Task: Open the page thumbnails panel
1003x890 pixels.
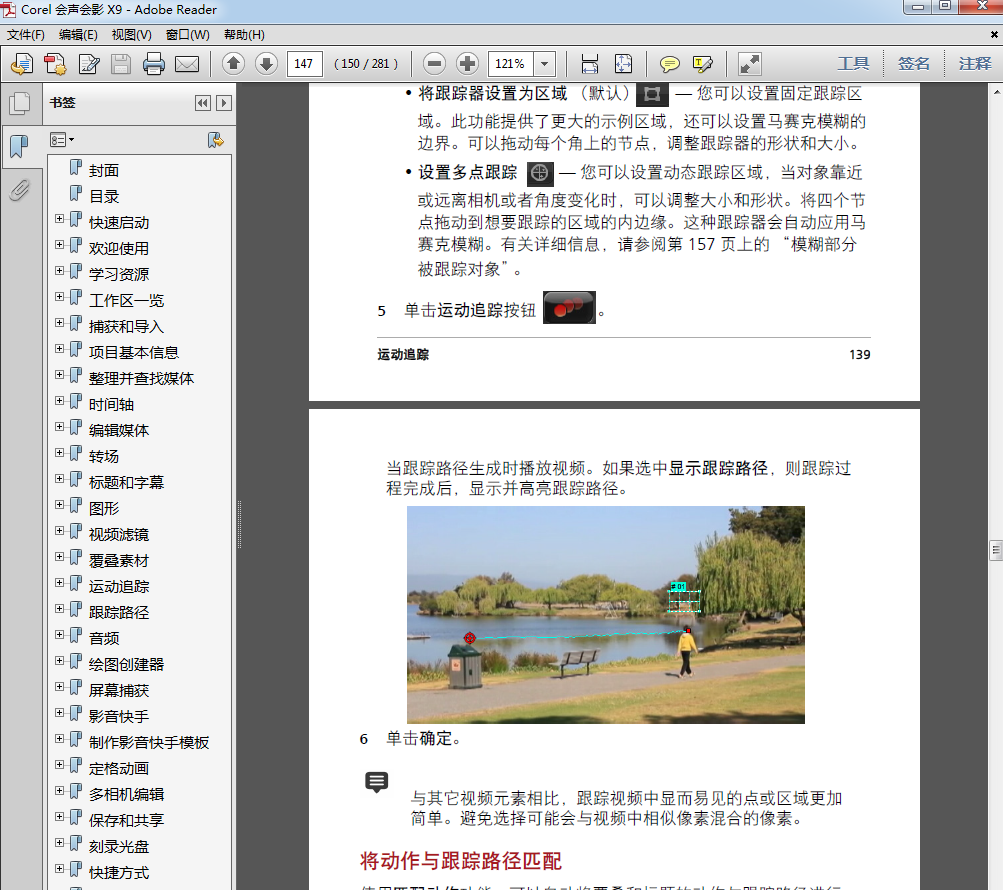Action: click(x=20, y=104)
